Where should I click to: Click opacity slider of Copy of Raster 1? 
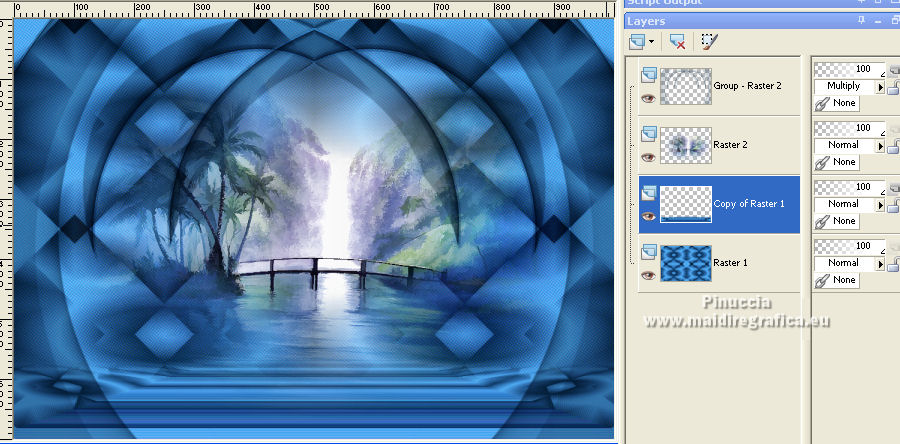click(x=849, y=188)
